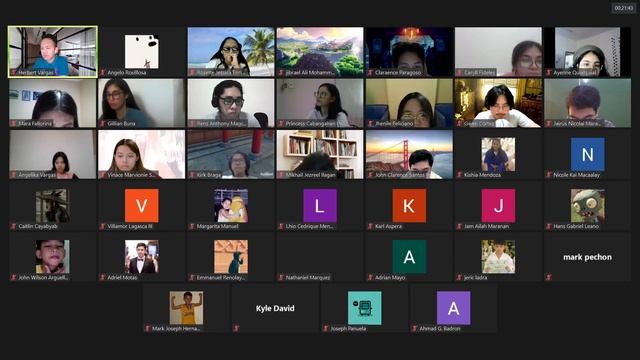Screen dimensions: 640x360
Task: Open Jibrael Ali Mohammad's landscape video tile
Action: [x=320, y=52]
